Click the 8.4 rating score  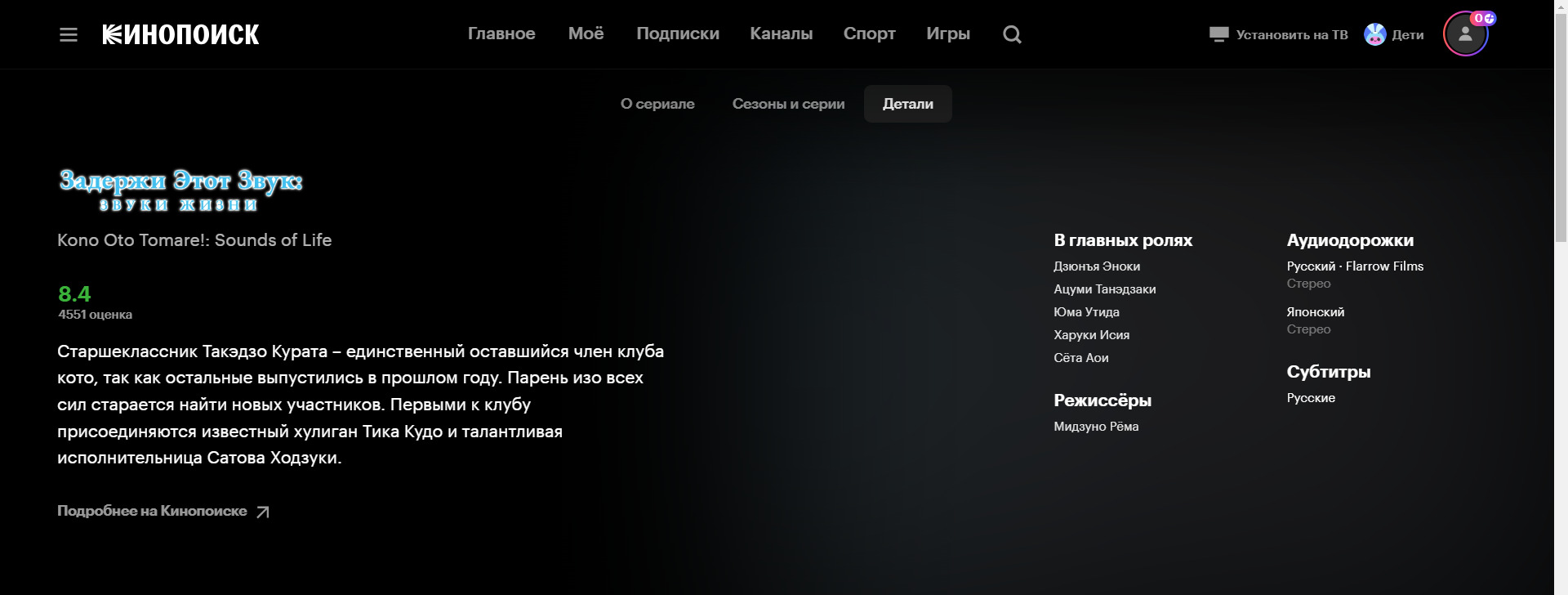[74, 294]
